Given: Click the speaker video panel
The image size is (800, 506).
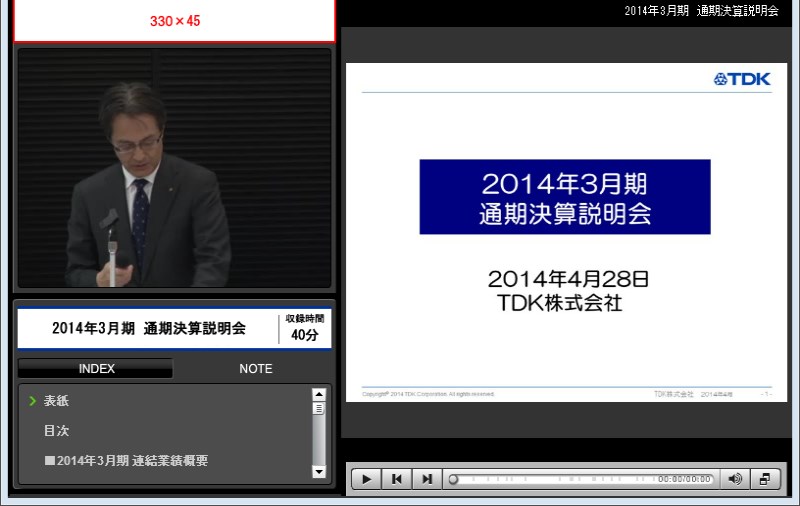Looking at the screenshot, I should click(x=174, y=168).
